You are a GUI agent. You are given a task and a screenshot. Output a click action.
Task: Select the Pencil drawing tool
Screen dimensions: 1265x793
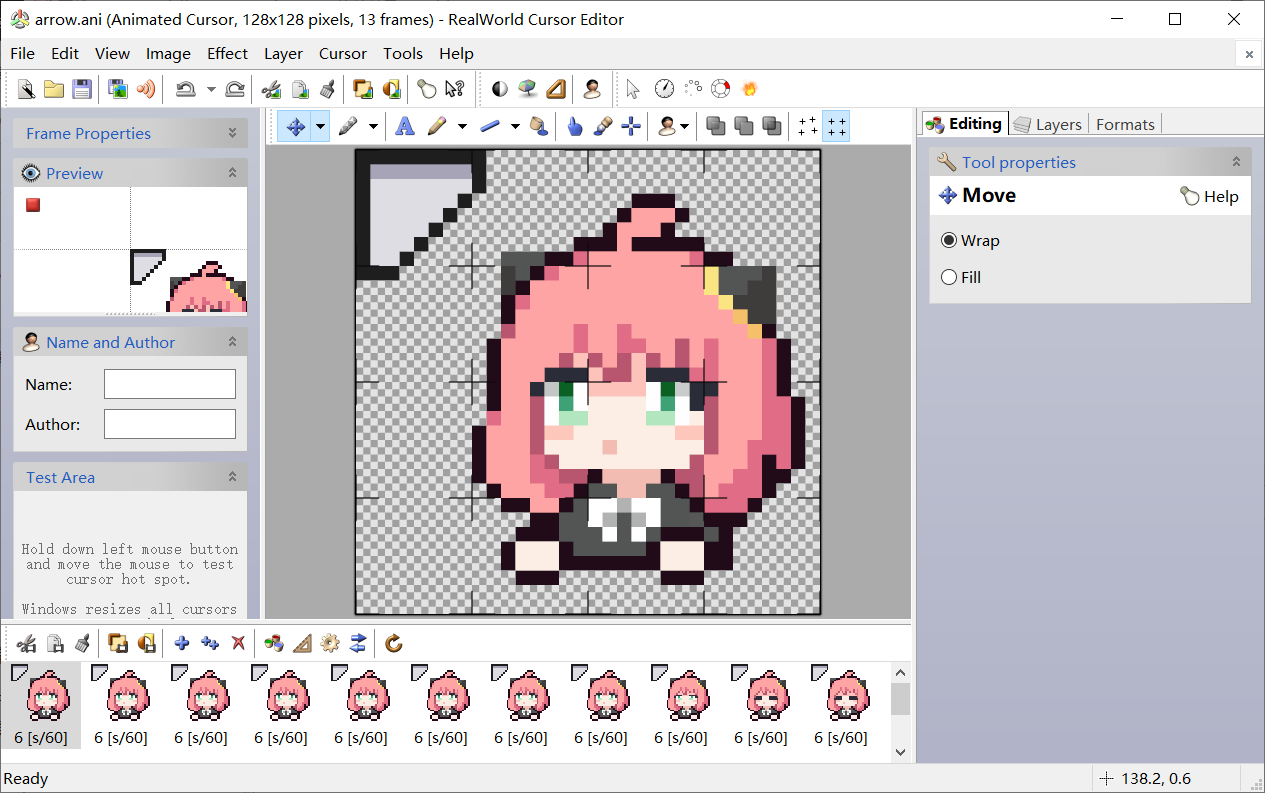[437, 126]
